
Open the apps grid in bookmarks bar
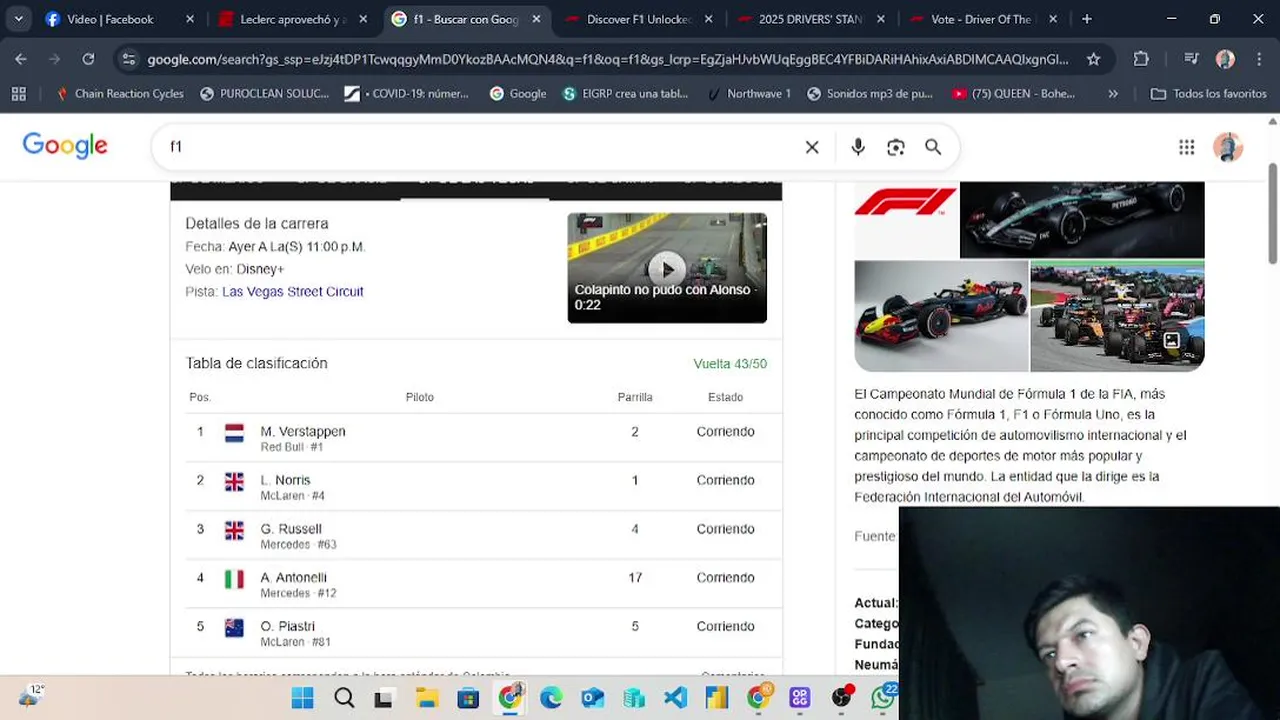18,93
